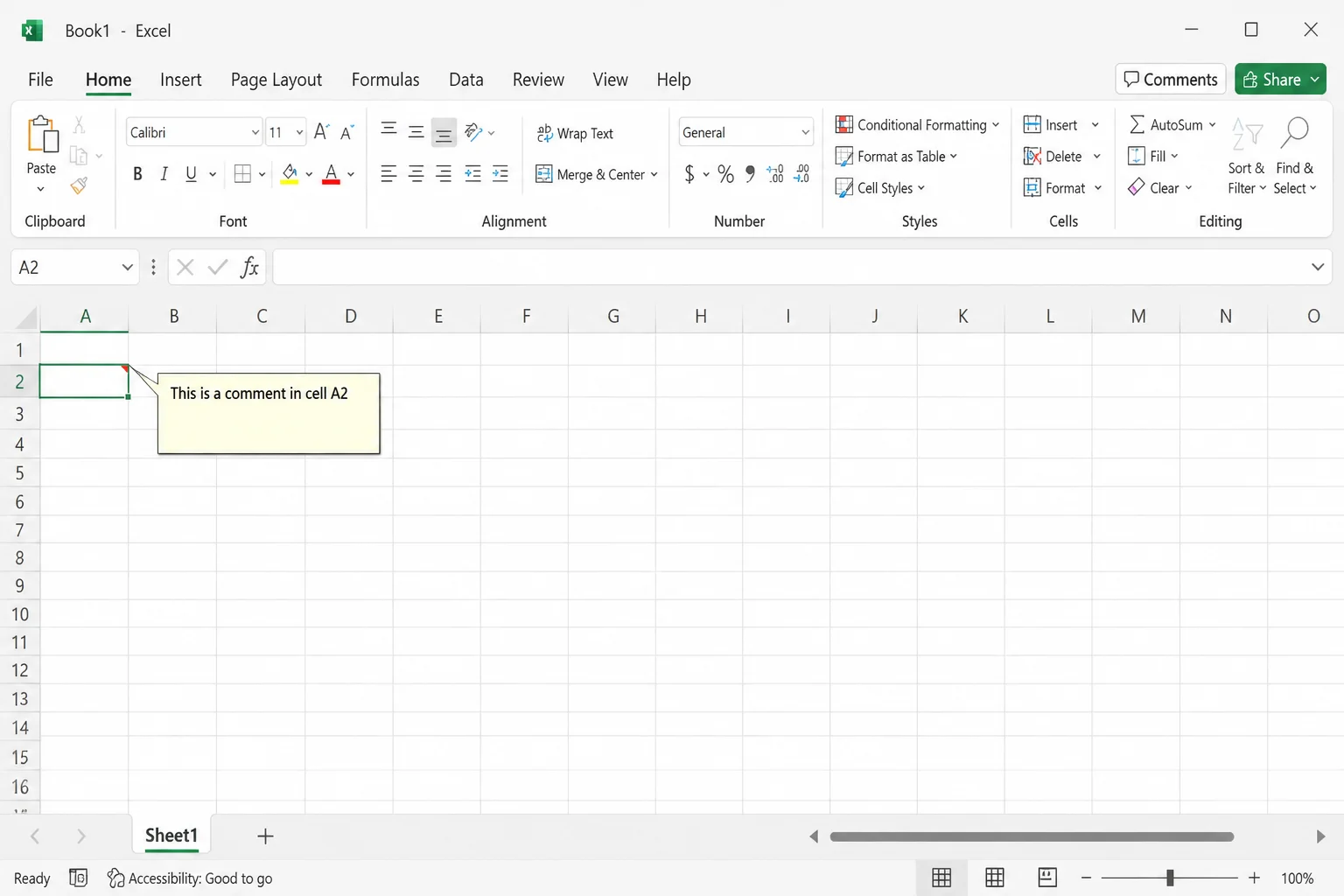The width and height of the screenshot is (1344, 896).
Task: Click the Share button
Action: 1281,79
